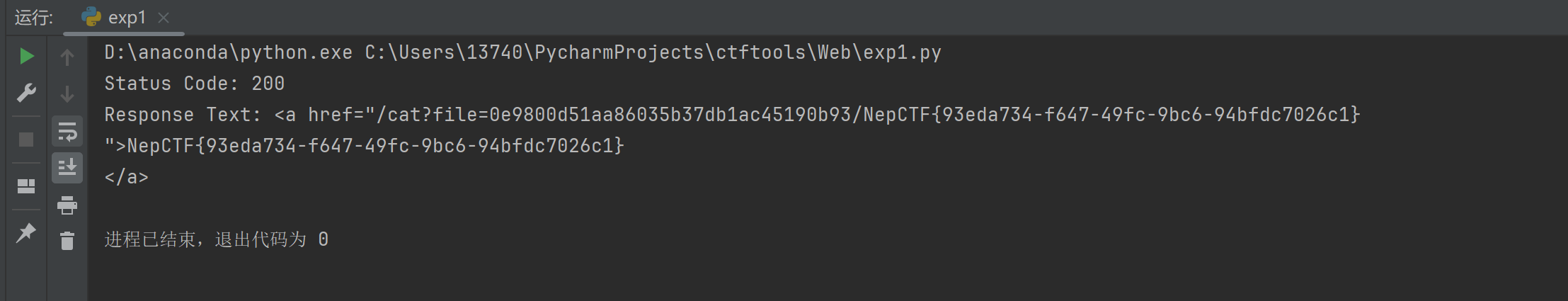Screen dimensions: 1568x301
Task: Click the up arrow stack trace icon
Action: pyautogui.click(x=67, y=57)
